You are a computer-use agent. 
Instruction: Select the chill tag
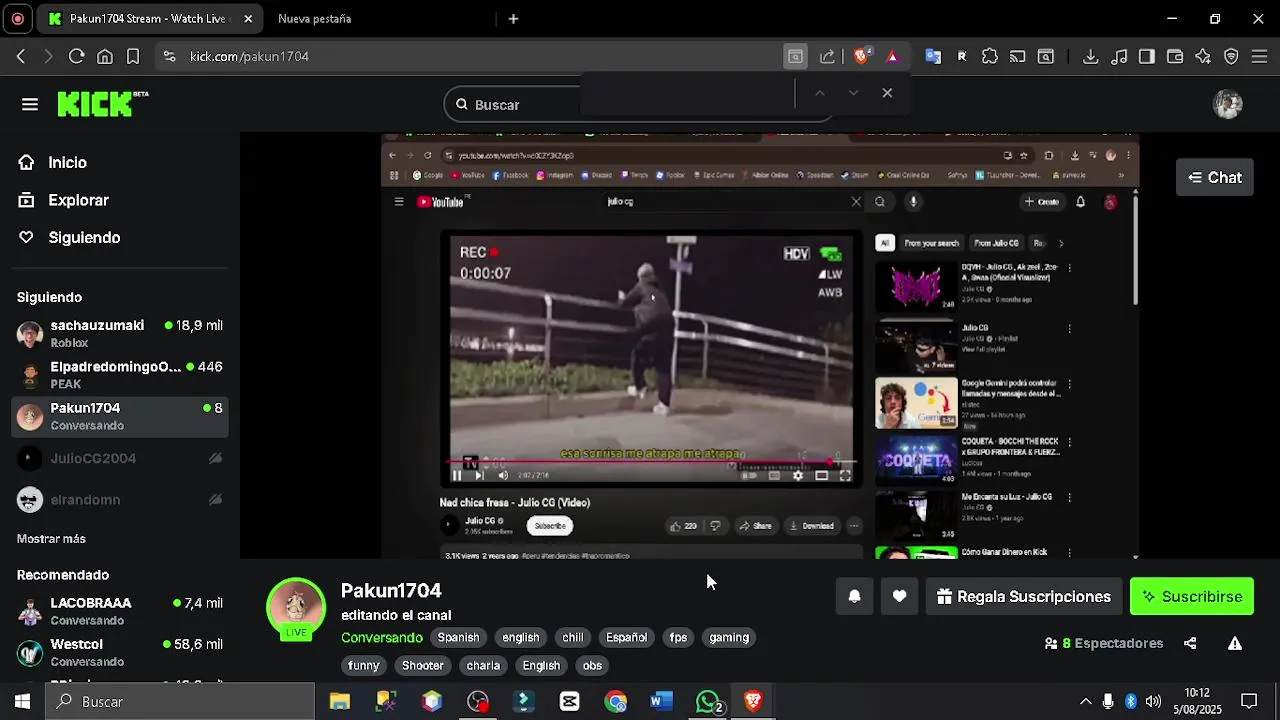click(573, 638)
